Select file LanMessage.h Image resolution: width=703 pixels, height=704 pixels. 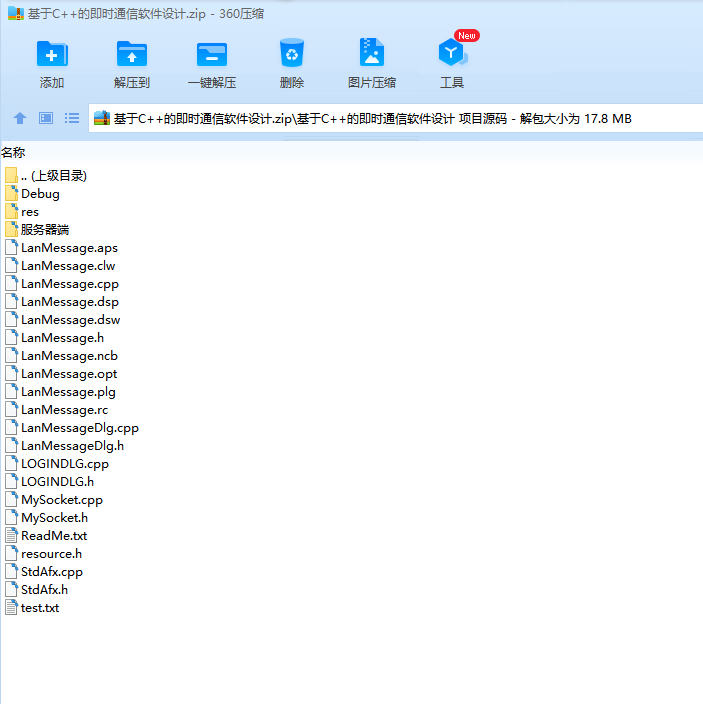[x=55, y=337]
